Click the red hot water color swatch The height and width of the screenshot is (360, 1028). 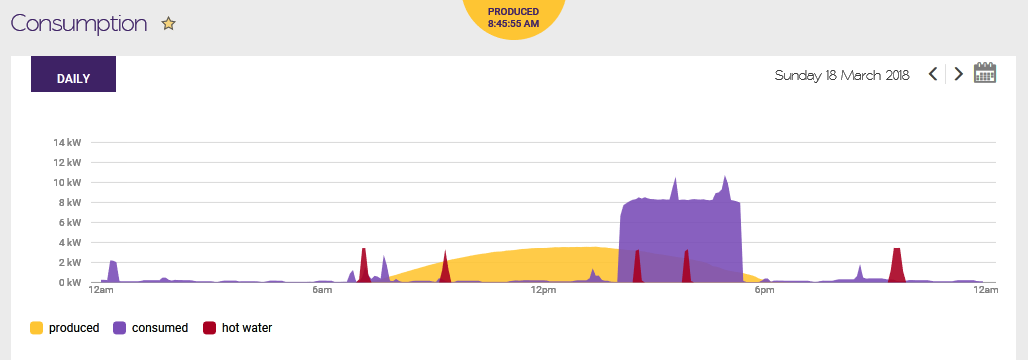209,328
